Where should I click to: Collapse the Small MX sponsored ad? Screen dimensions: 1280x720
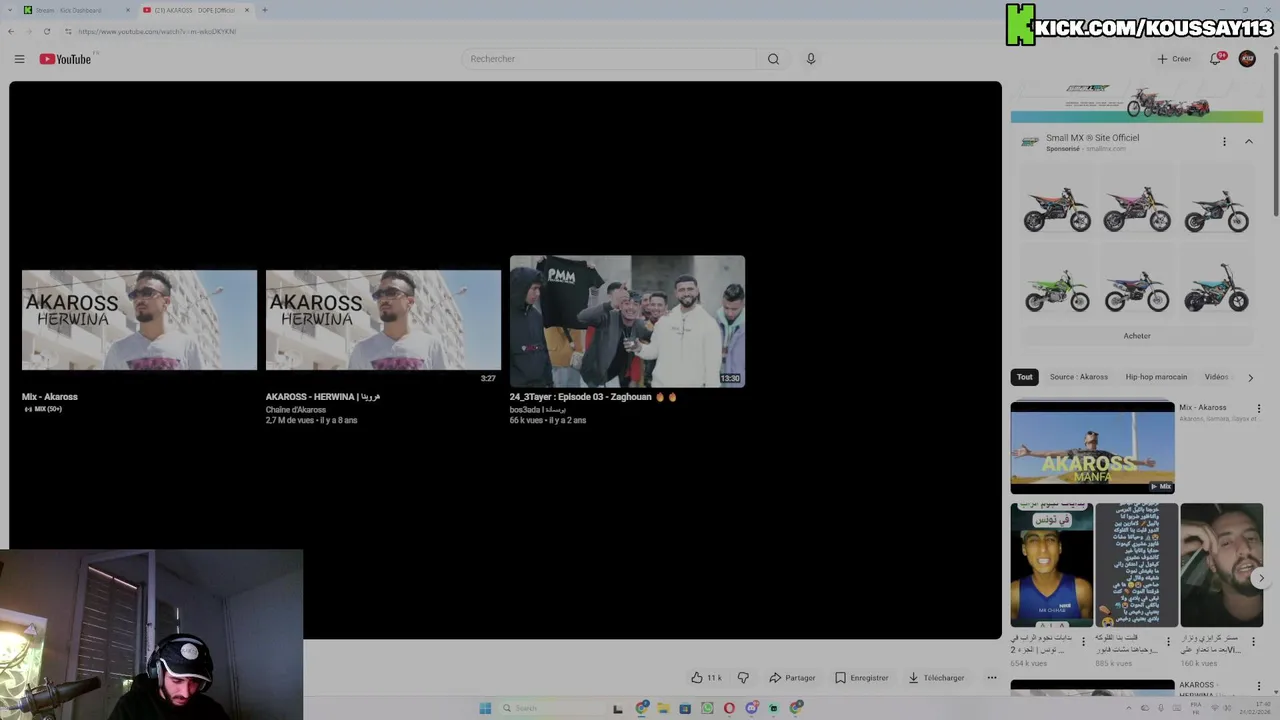(x=1249, y=142)
